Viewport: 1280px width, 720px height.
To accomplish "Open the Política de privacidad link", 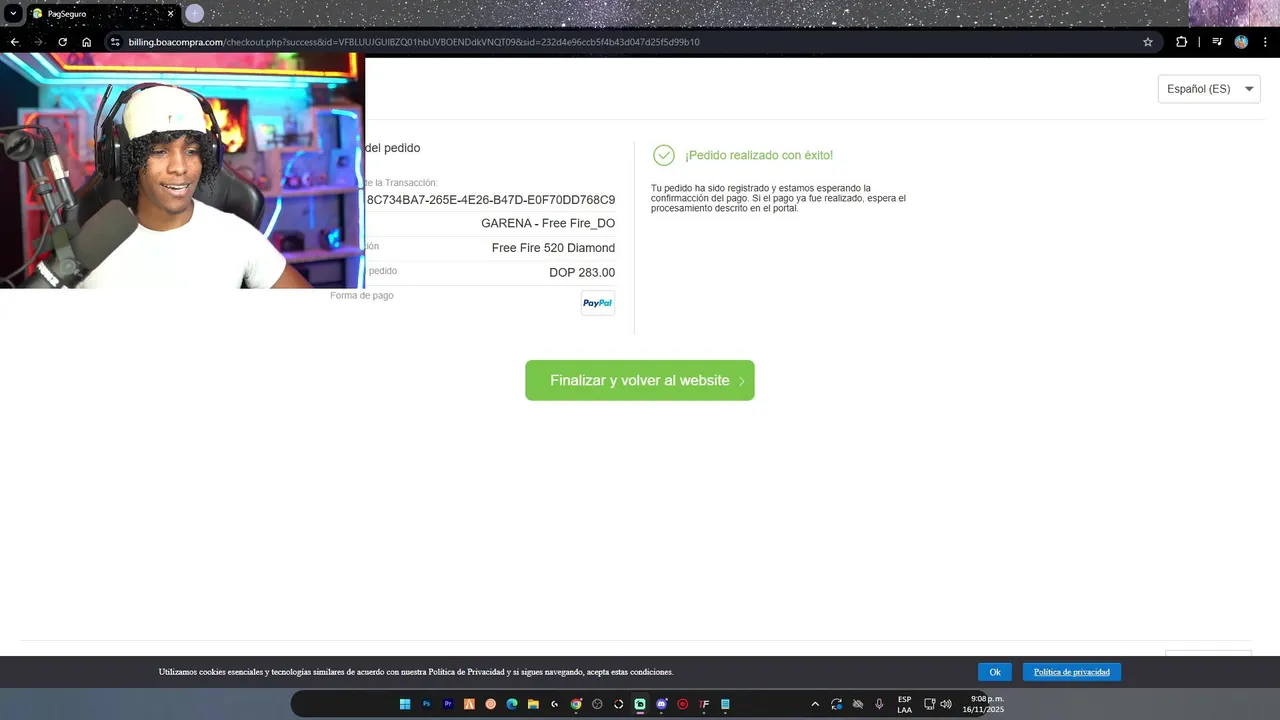I will (x=1072, y=672).
